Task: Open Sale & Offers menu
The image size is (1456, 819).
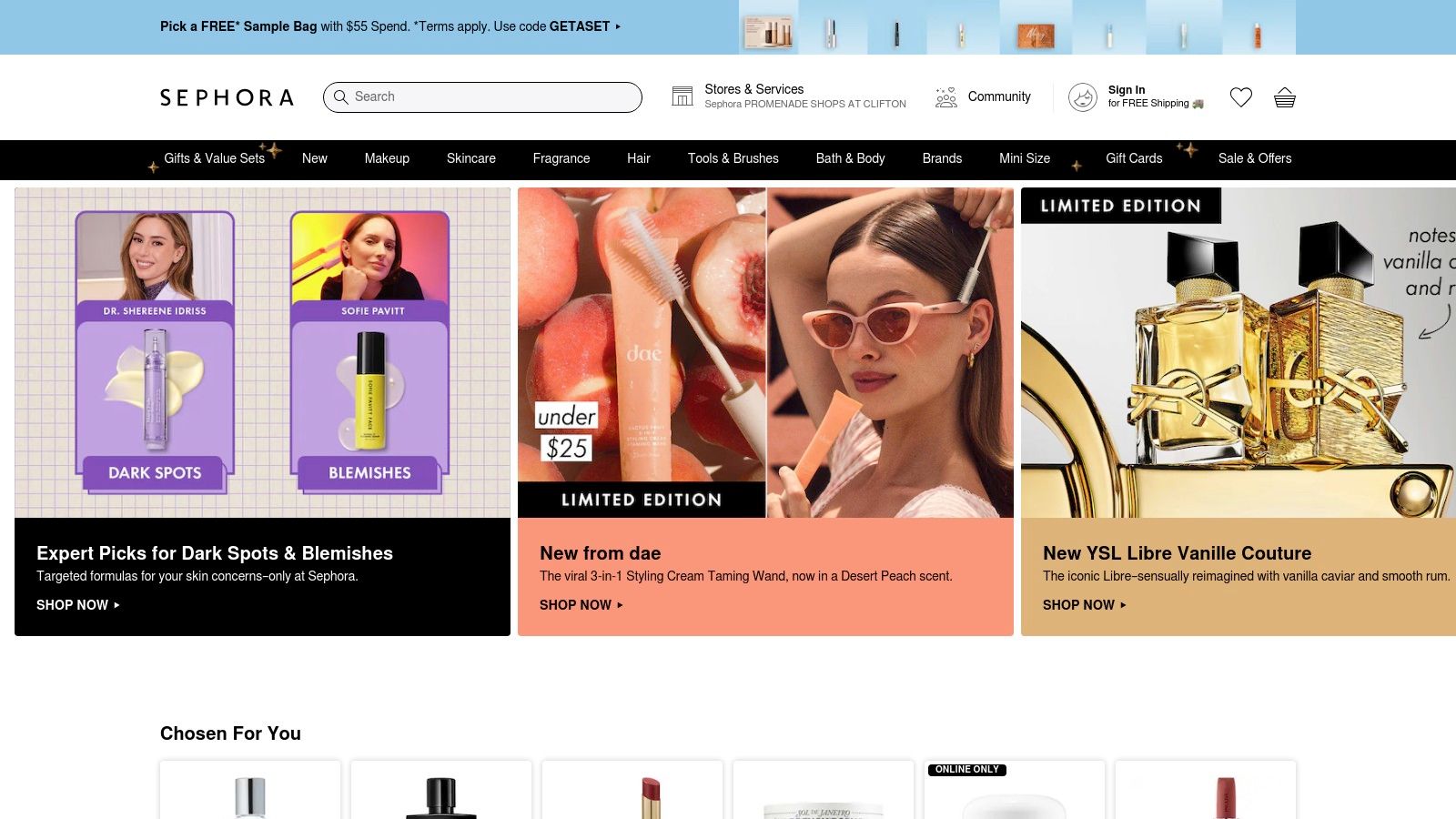Action: 1255,158
